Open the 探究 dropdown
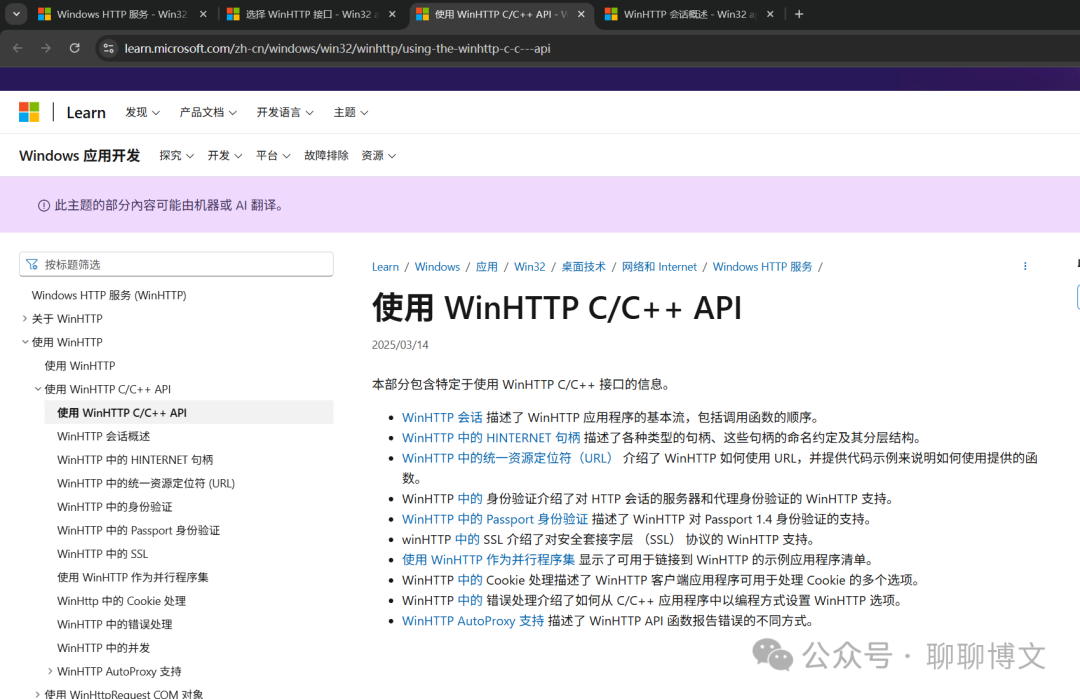 (176, 156)
